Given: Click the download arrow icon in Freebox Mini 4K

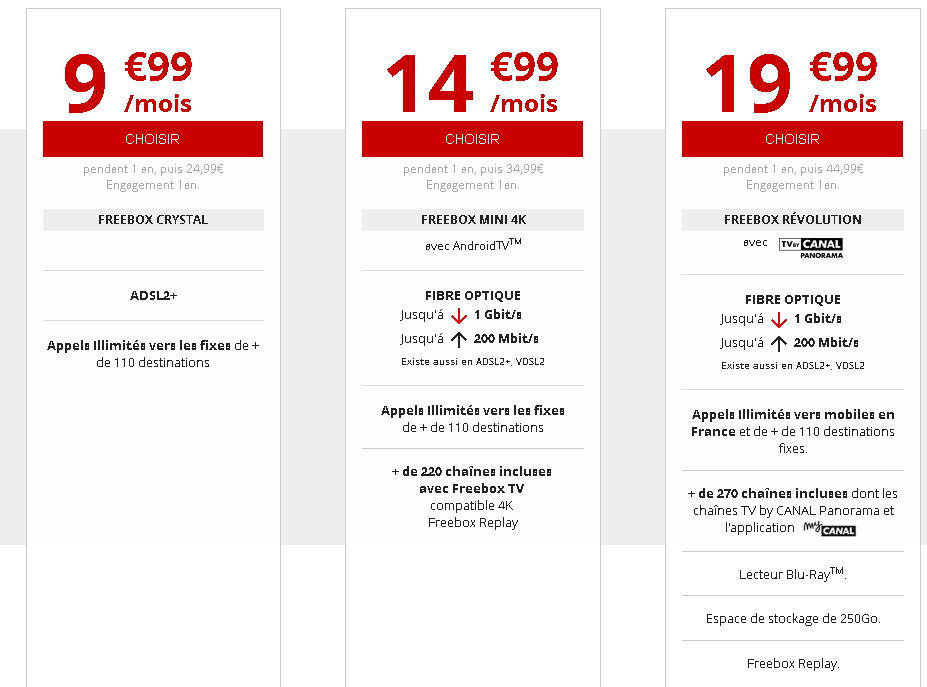Looking at the screenshot, I should pyautogui.click(x=460, y=316).
